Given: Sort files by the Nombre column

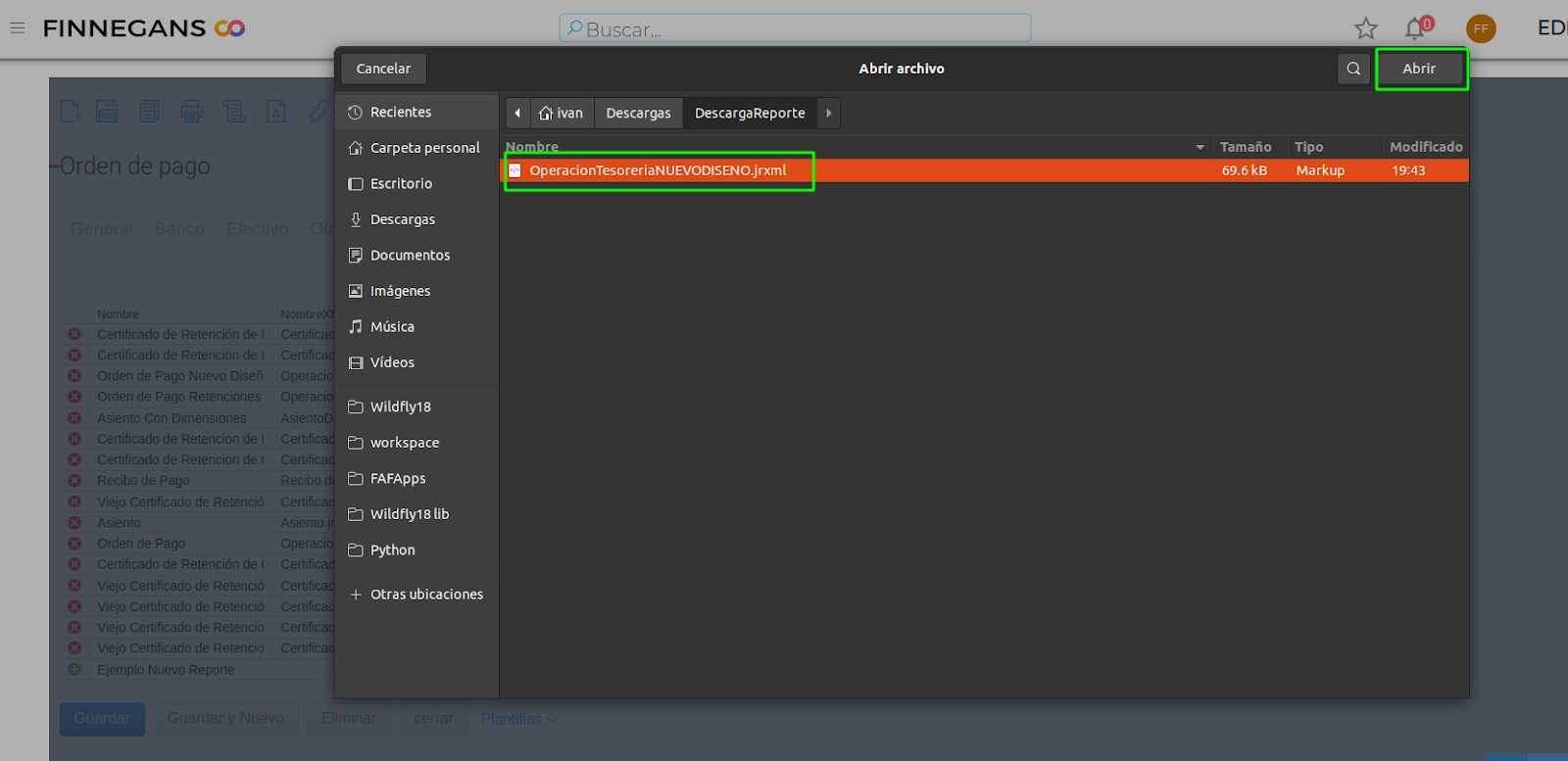Looking at the screenshot, I should pyautogui.click(x=532, y=147).
